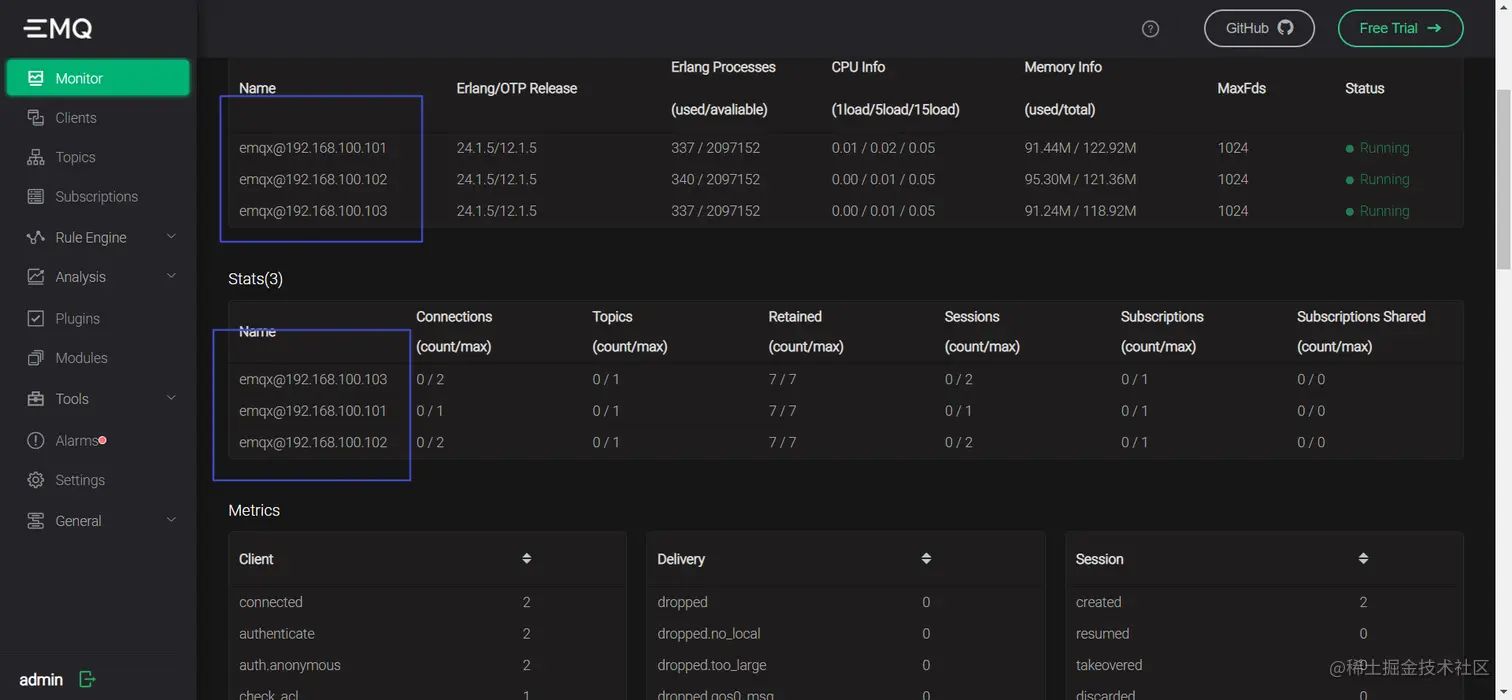The image size is (1512, 700).
Task: Expand the Tools submenu chevron
Action: (171, 398)
